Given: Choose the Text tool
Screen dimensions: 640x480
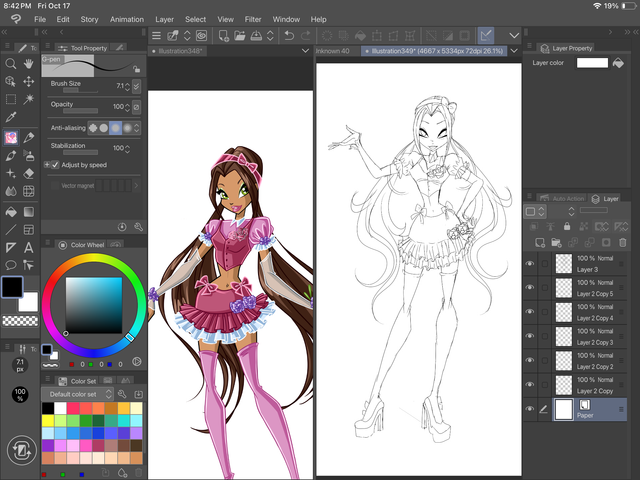Looking at the screenshot, I should [28, 247].
